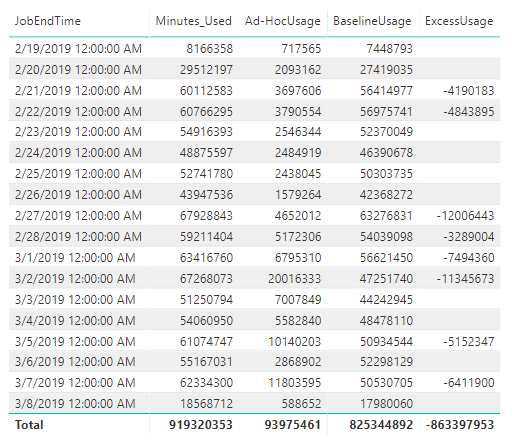Select BaselineUsage value 7448793
The width and height of the screenshot is (521, 441).
point(390,49)
